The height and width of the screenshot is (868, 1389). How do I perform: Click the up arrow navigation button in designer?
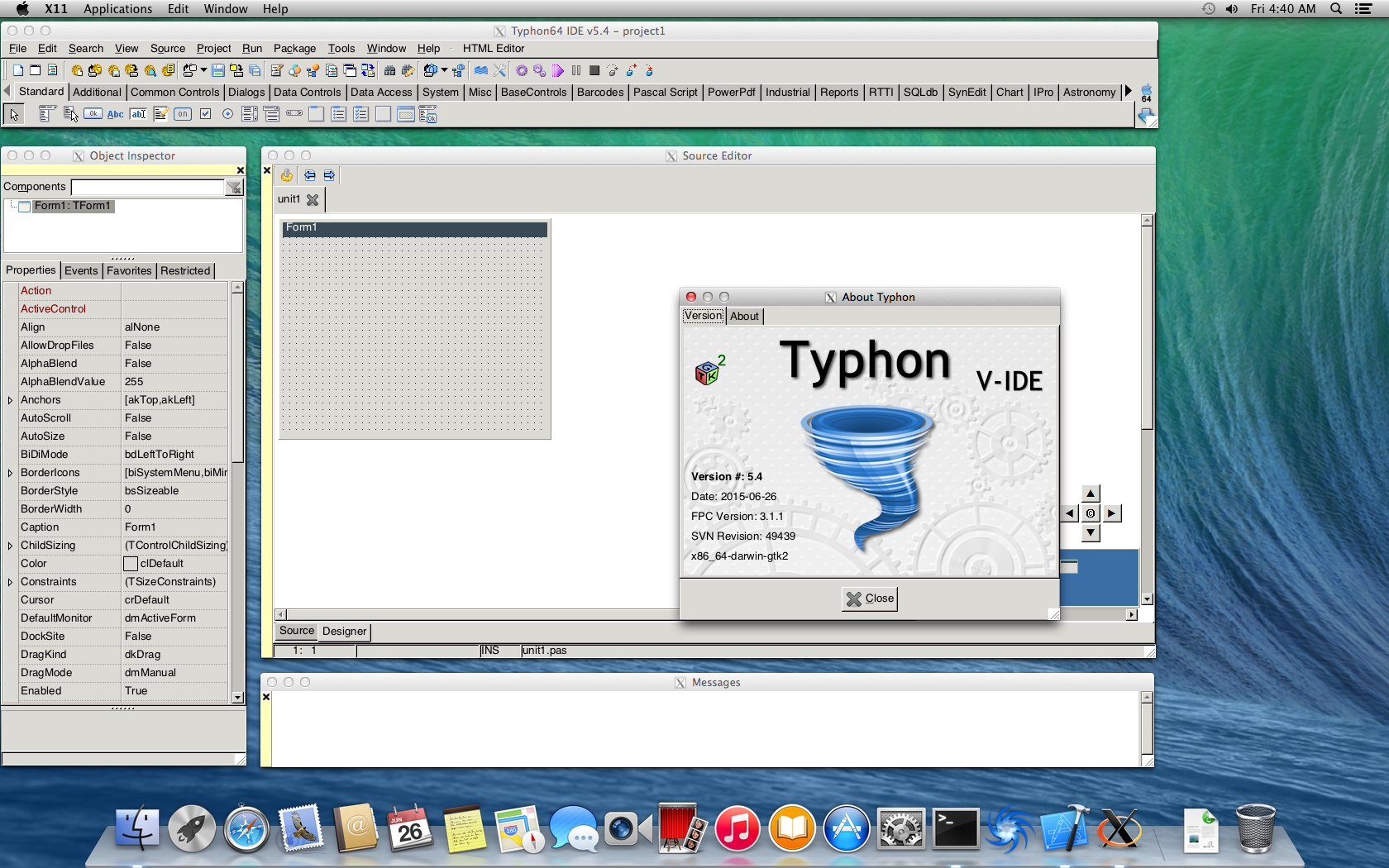[x=1091, y=494]
